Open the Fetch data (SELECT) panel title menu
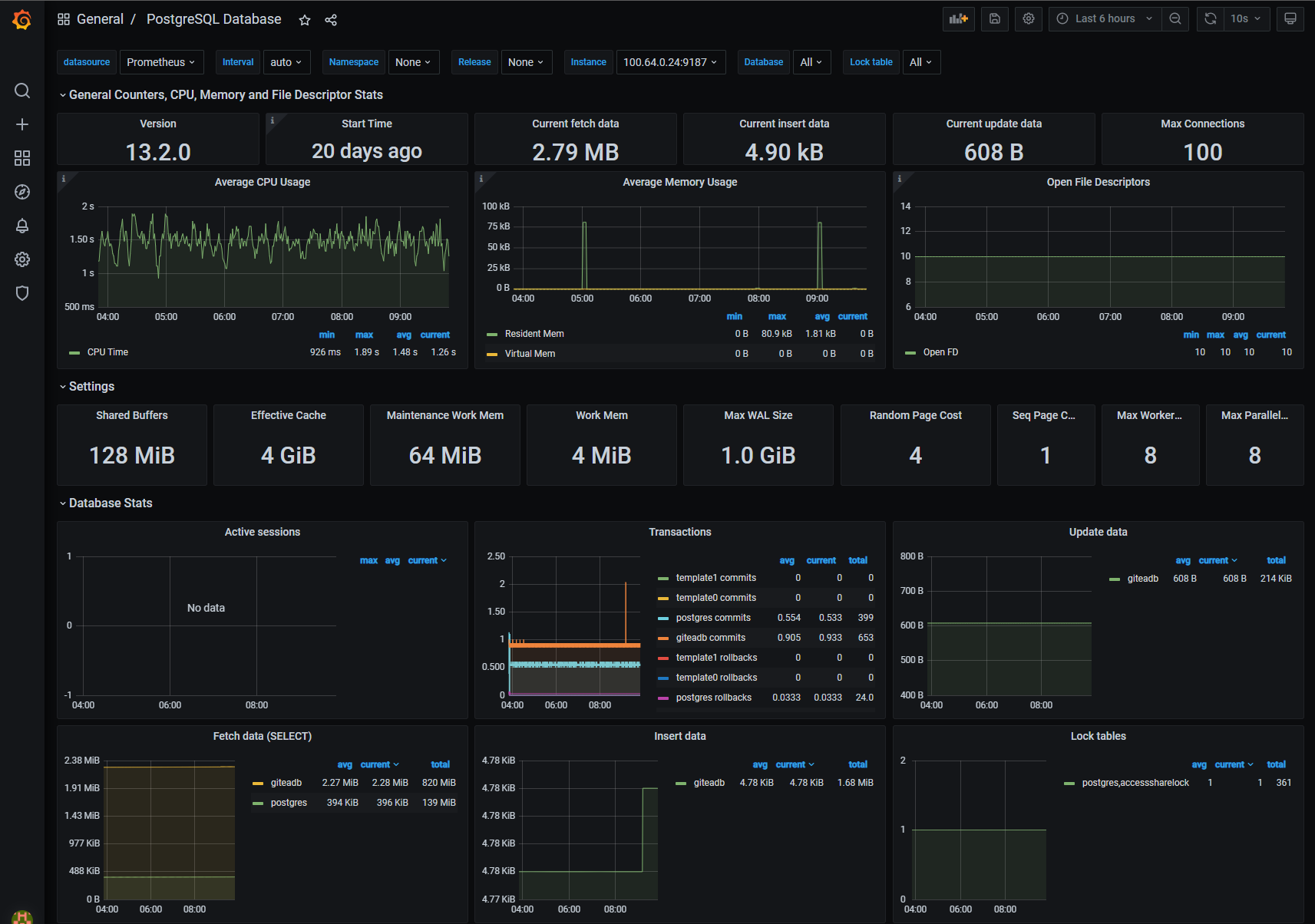Screen dimensions: 1315x924 pyautogui.click(x=263, y=736)
